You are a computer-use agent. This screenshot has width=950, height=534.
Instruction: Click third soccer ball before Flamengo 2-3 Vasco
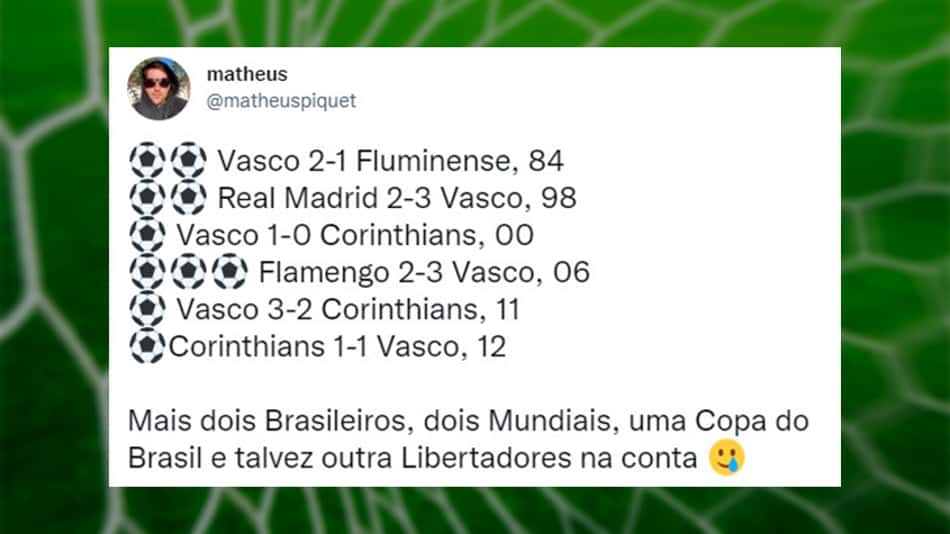coord(230,272)
